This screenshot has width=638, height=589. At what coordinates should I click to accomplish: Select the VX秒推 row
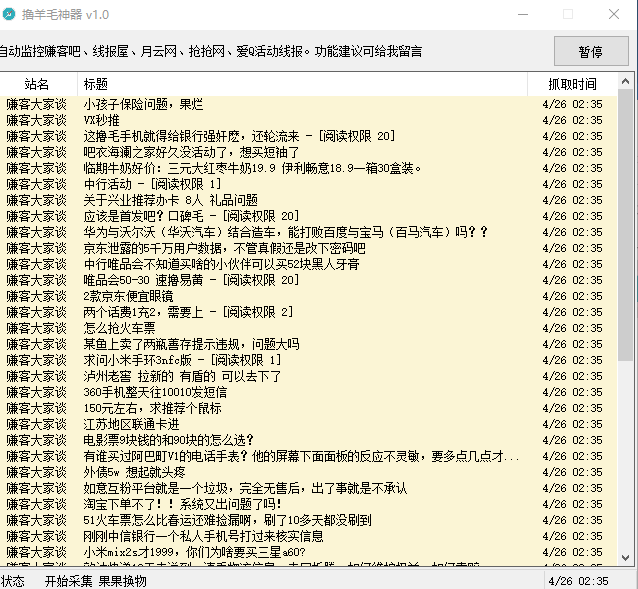pos(308,120)
